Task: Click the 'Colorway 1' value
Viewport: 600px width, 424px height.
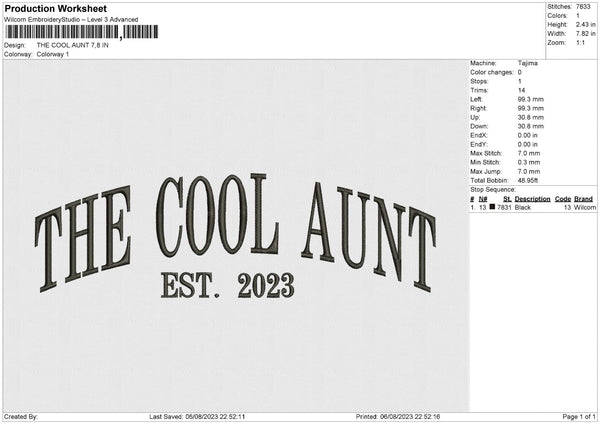Action: click(x=53, y=54)
